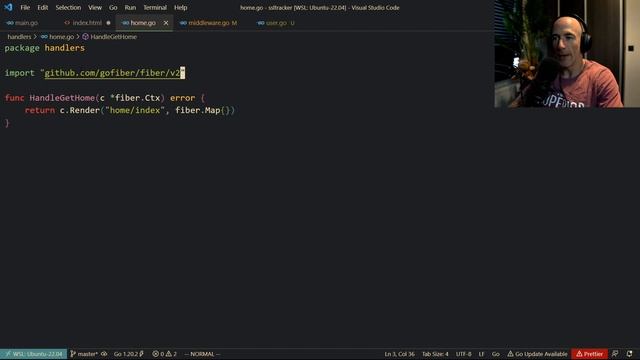Click the Ln 3, Col 36 cursor position

click(x=399, y=354)
